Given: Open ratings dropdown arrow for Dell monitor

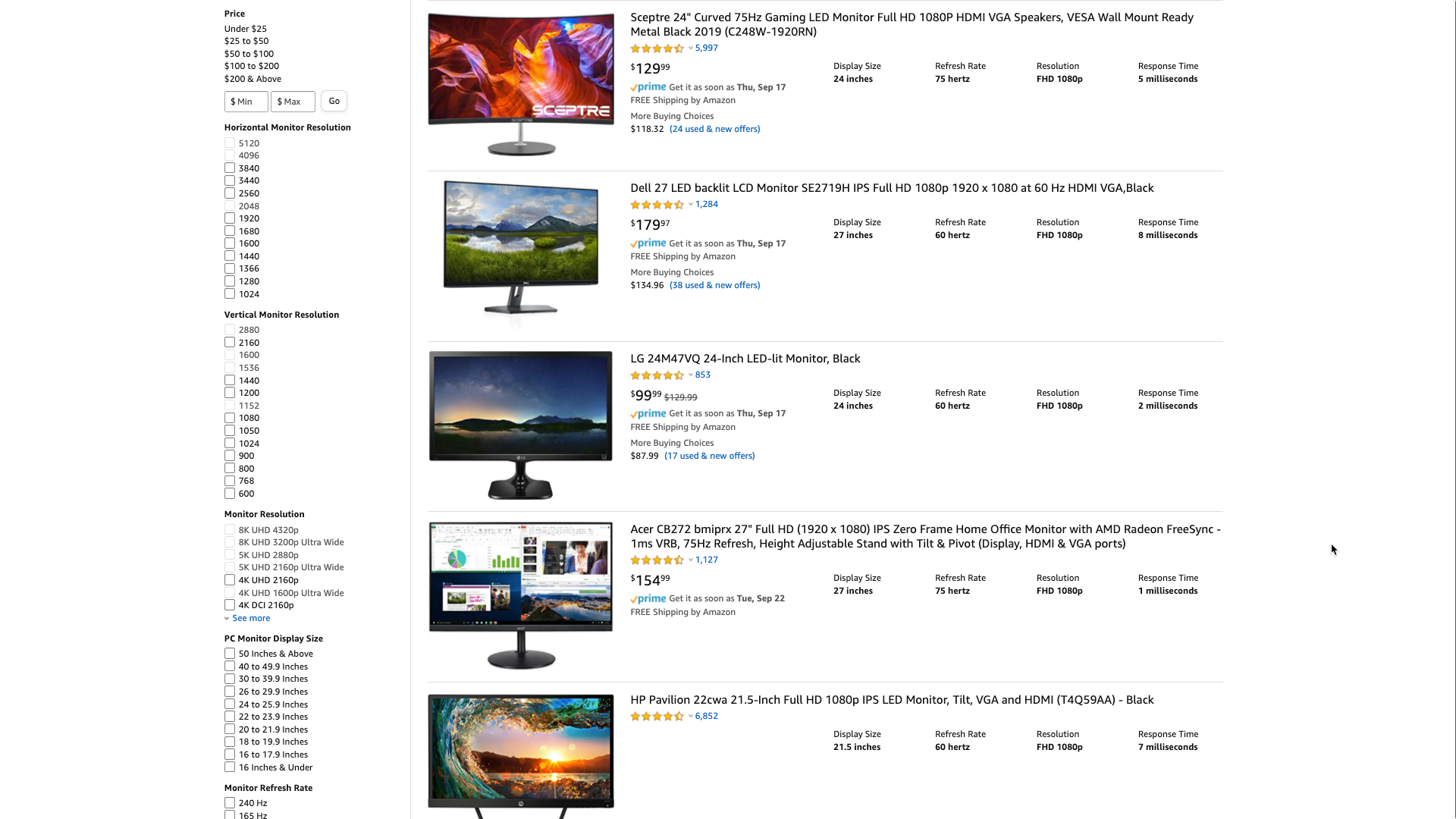Looking at the screenshot, I should pos(690,205).
